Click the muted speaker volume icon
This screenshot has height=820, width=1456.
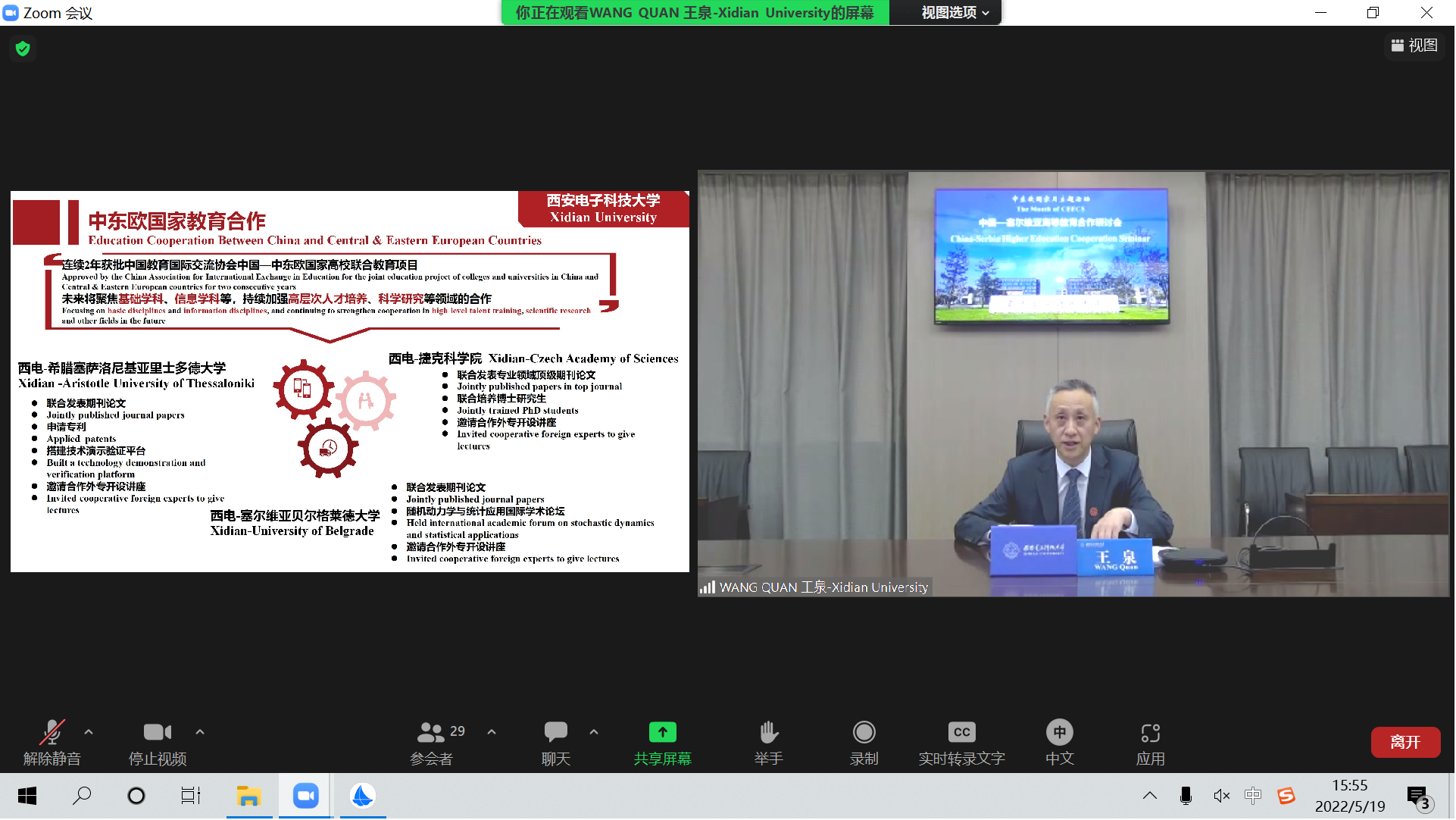pos(1221,796)
